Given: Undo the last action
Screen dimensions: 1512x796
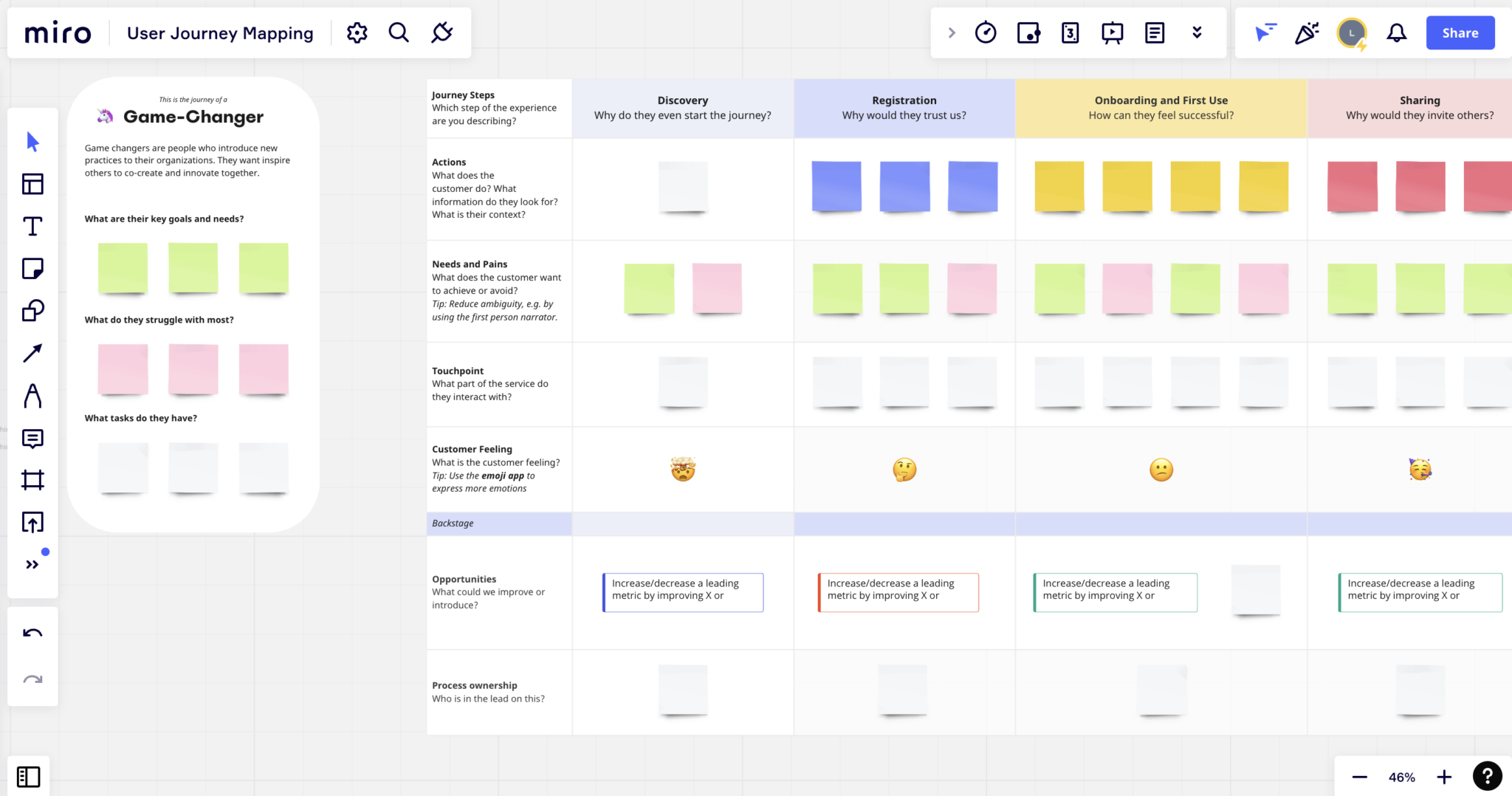Looking at the screenshot, I should coord(32,634).
